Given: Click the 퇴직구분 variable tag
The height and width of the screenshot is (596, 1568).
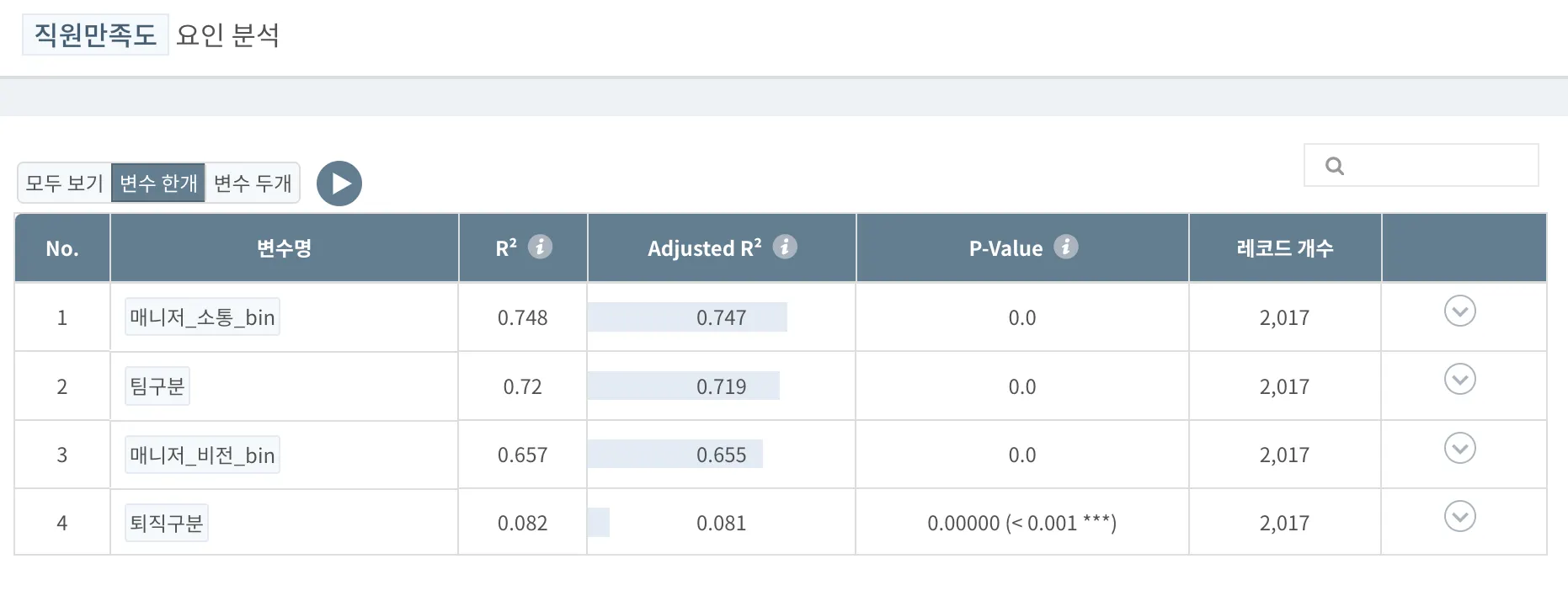Looking at the screenshot, I should [167, 523].
